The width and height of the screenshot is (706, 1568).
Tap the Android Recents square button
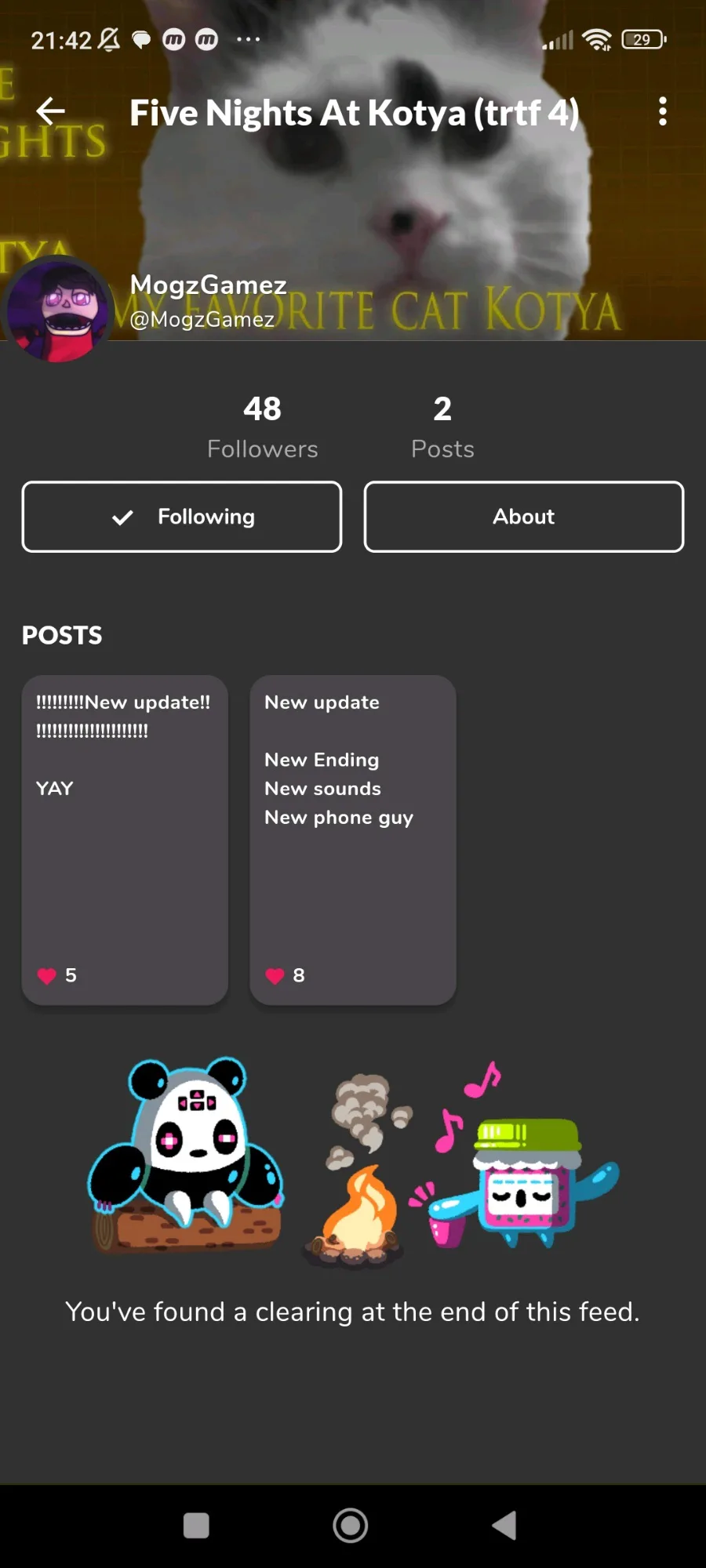click(196, 1526)
